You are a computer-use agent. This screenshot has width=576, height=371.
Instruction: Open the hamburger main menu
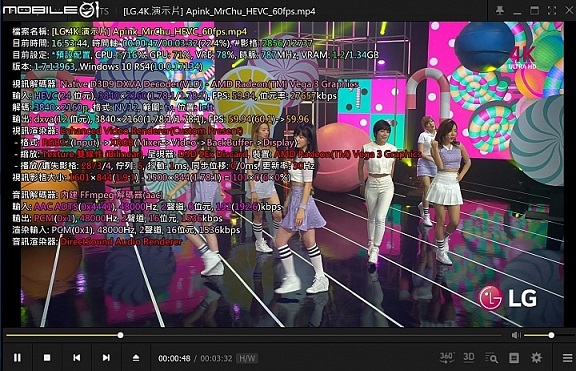(x=567, y=357)
